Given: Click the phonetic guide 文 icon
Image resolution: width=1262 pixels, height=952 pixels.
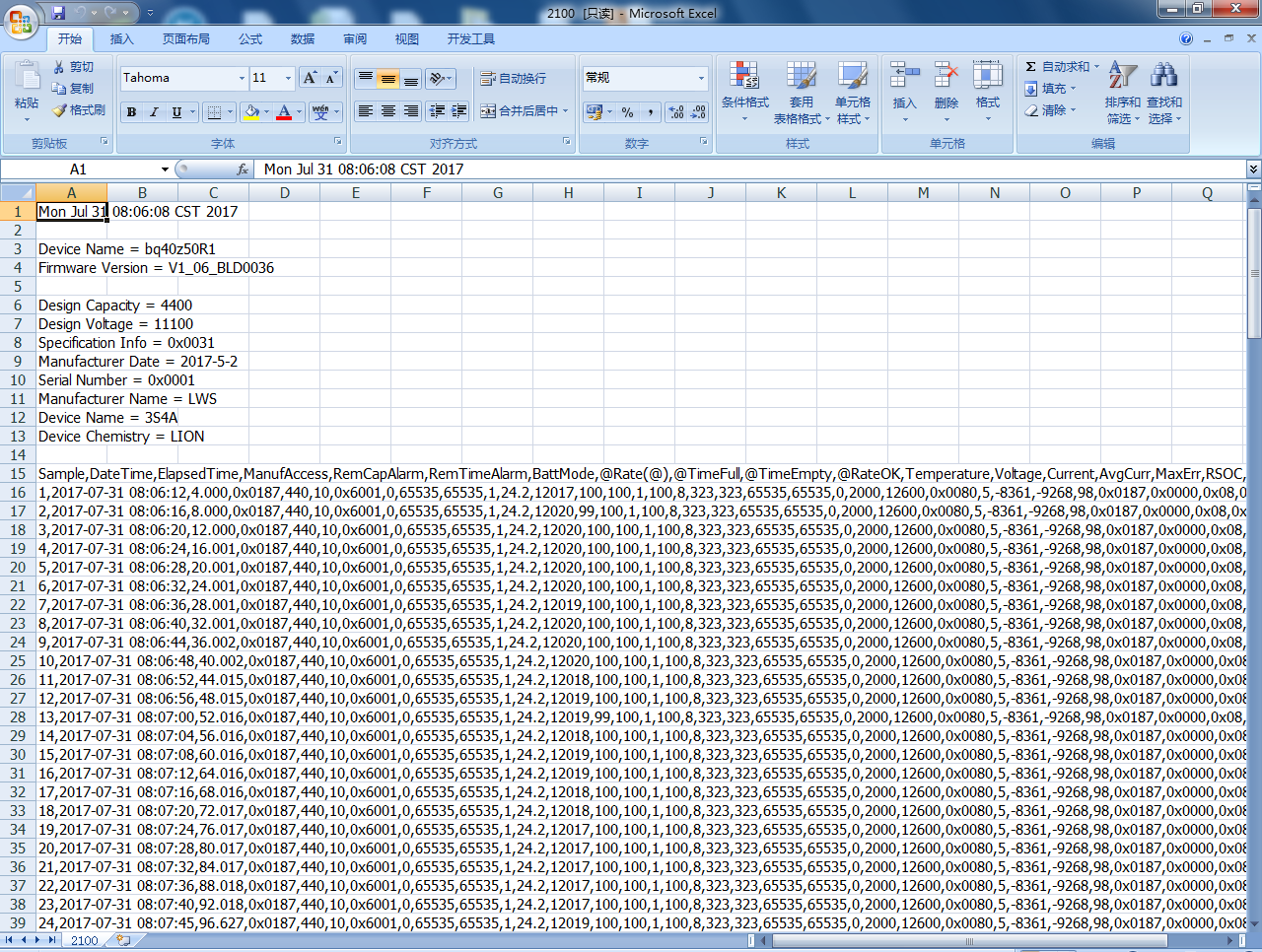Looking at the screenshot, I should pyautogui.click(x=320, y=112).
